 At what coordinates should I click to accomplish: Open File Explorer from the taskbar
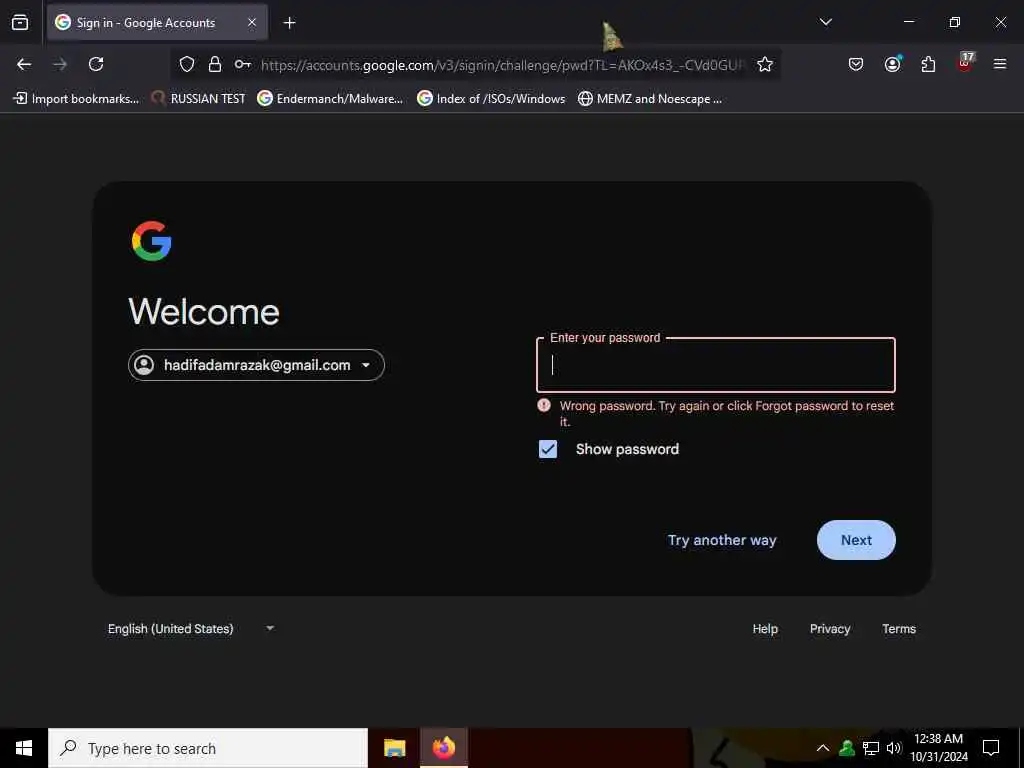[394, 748]
